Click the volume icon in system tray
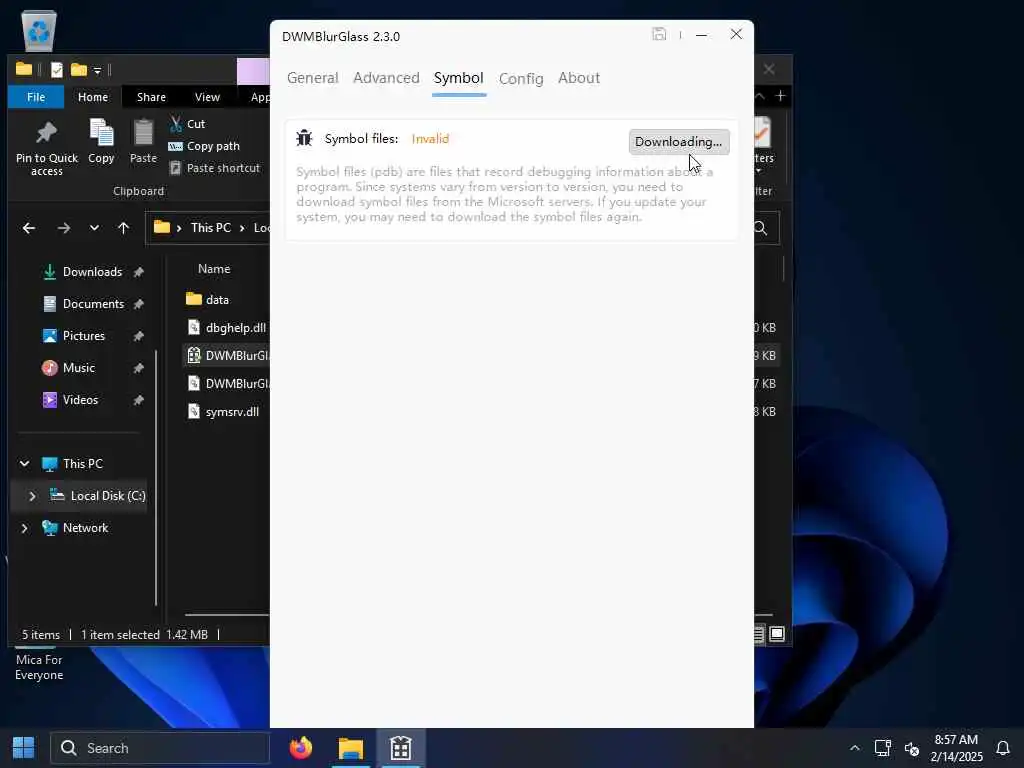 tap(912, 748)
